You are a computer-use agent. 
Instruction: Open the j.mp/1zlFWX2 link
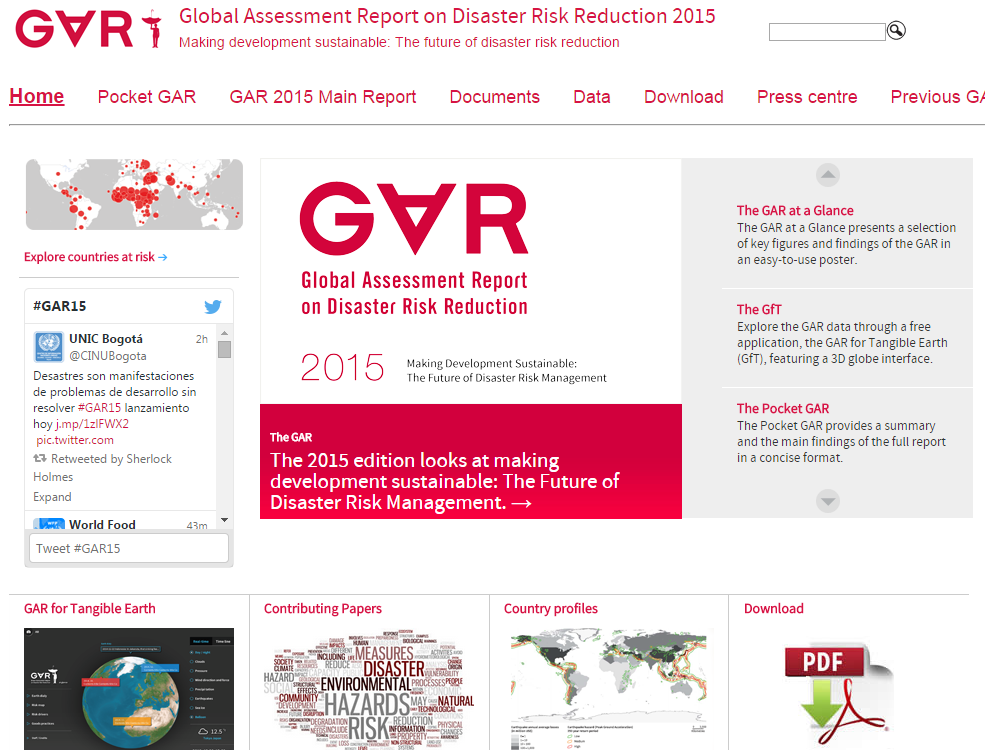click(92, 424)
